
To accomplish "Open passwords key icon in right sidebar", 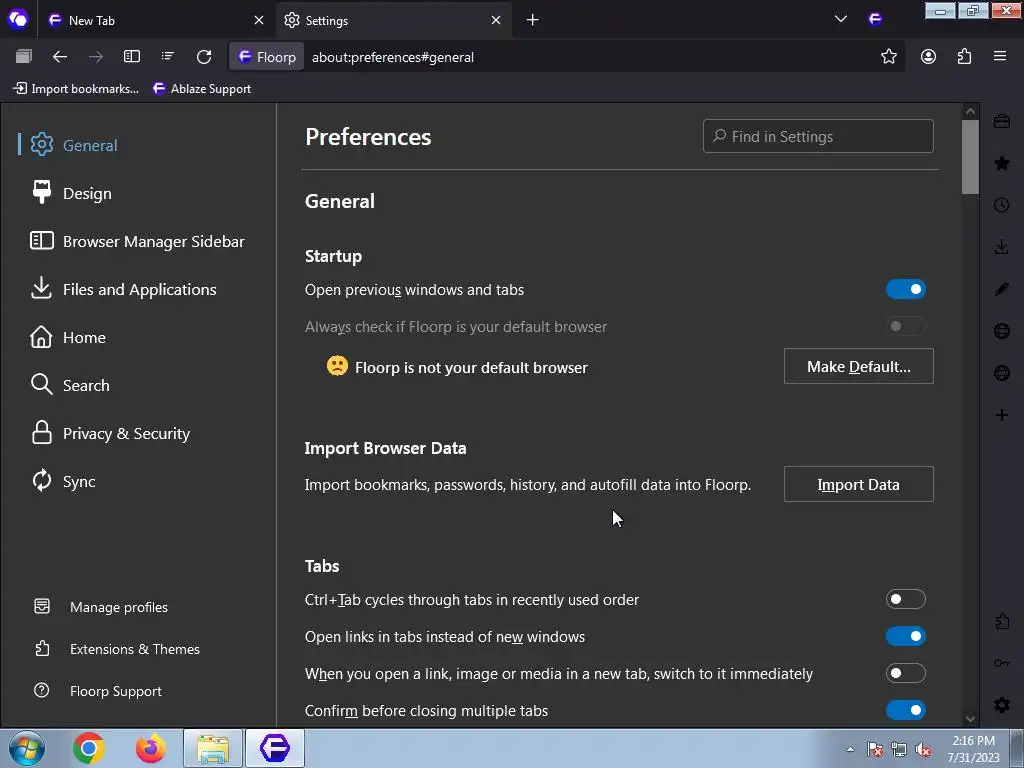I will [x=1002, y=663].
